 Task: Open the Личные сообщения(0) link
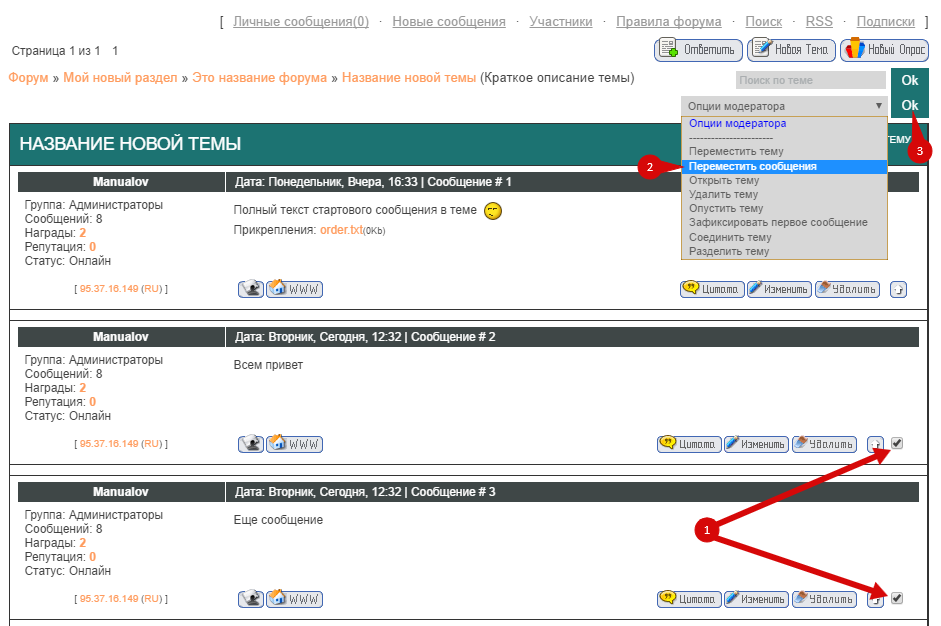301,21
